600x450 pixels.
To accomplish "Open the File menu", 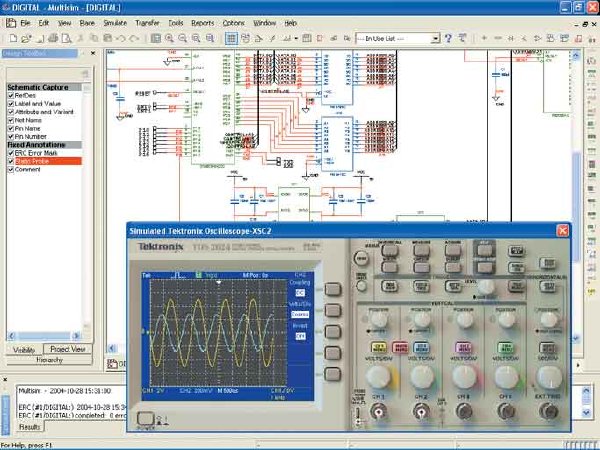I will [25, 23].
